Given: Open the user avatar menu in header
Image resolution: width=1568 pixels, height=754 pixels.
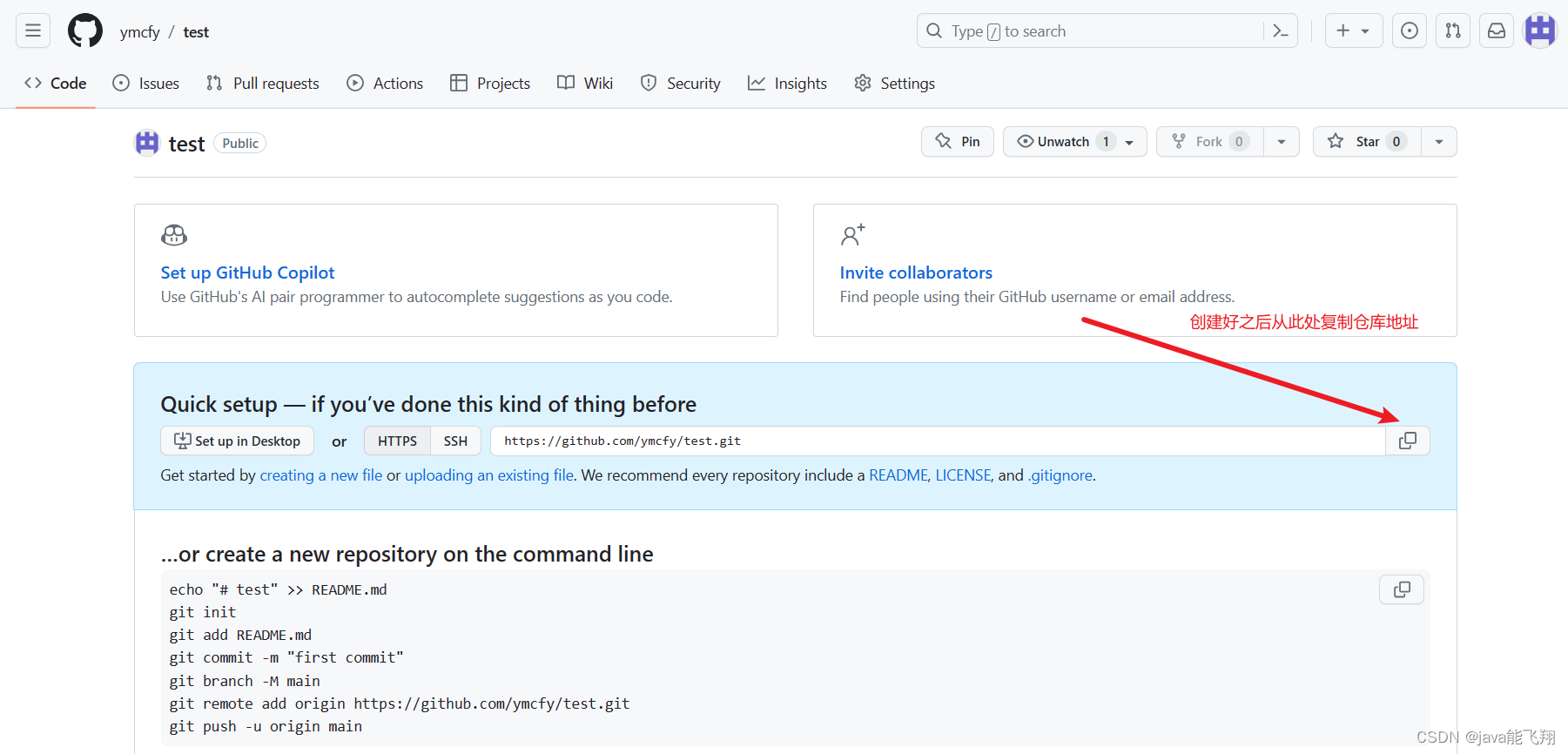Looking at the screenshot, I should coord(1539,31).
